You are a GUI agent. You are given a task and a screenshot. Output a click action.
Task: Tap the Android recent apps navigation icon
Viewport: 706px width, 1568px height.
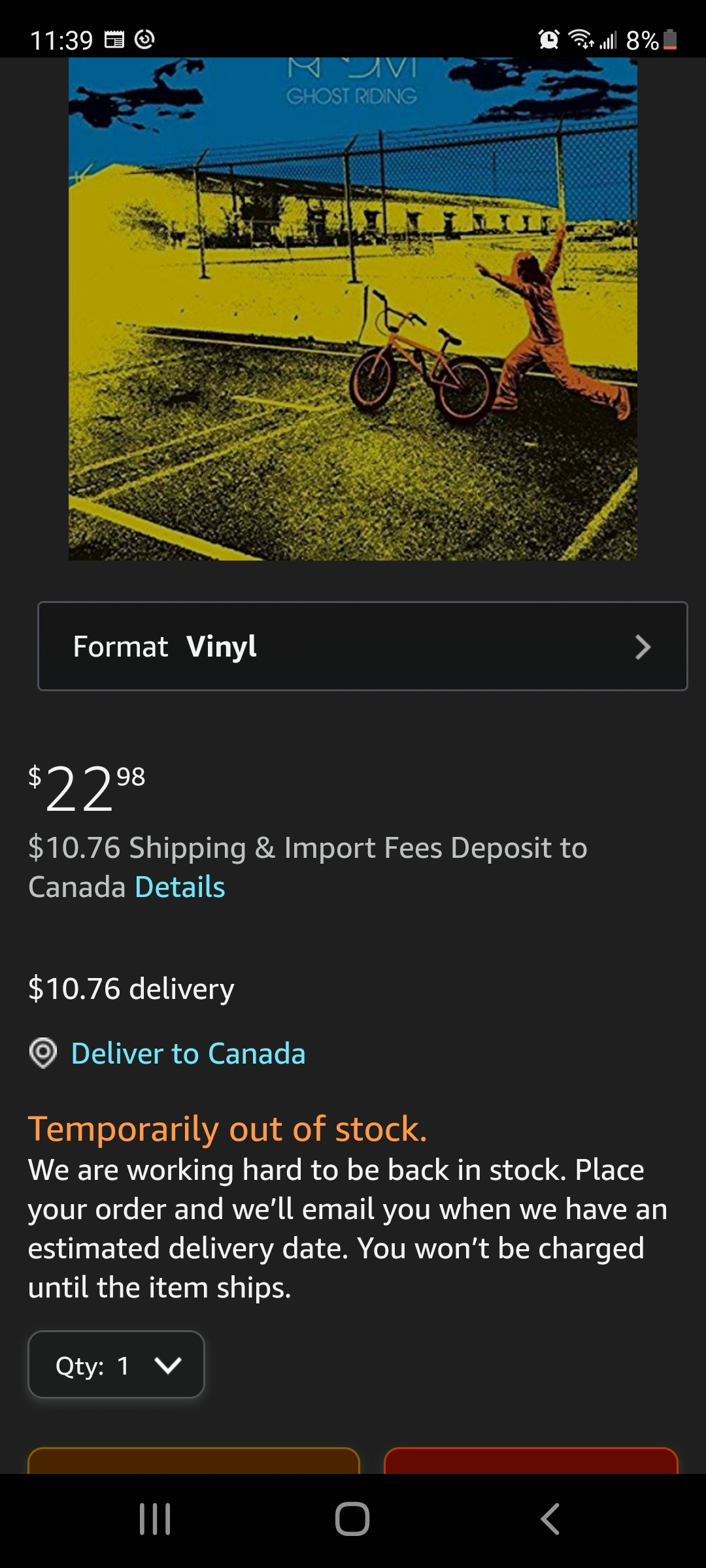(x=155, y=1518)
